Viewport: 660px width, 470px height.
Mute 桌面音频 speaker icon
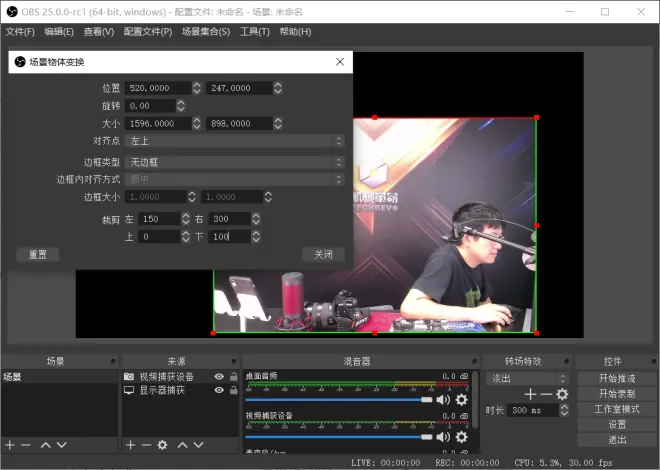point(443,400)
